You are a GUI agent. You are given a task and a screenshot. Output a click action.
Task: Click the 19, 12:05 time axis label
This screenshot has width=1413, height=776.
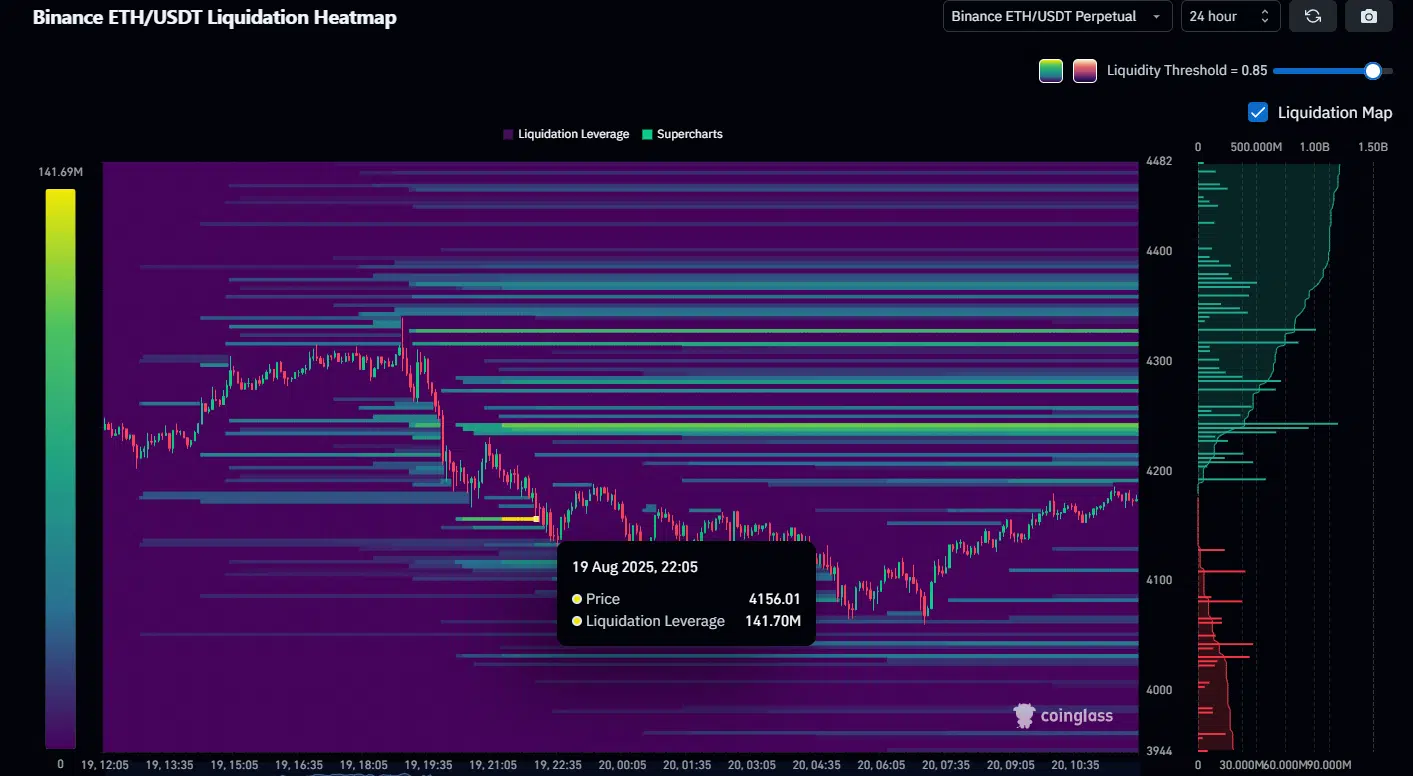(104, 765)
